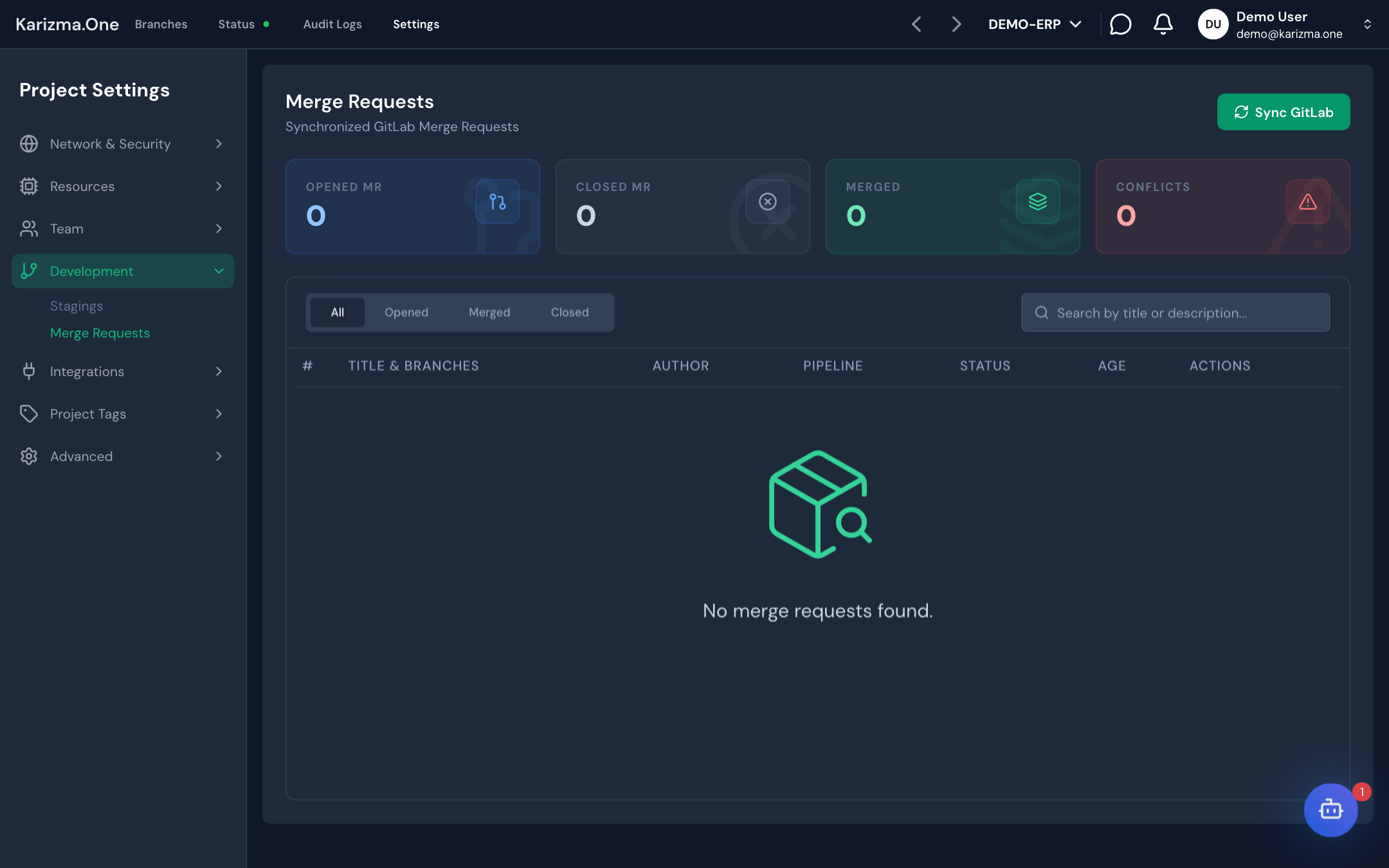Viewport: 1389px width, 868px height.
Task: Open the notifications bell
Action: tap(1163, 24)
